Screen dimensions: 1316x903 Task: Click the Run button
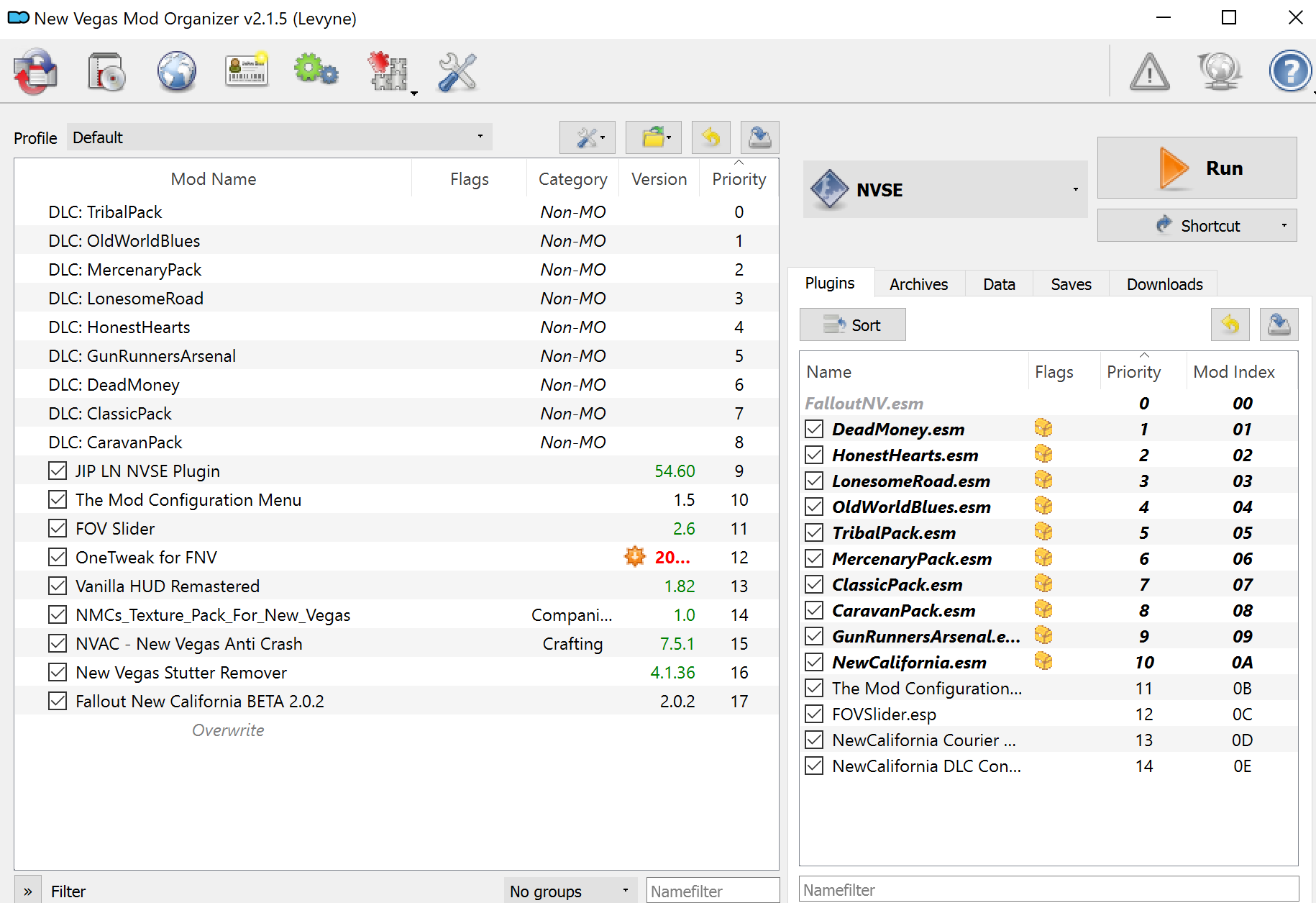pos(1197,168)
